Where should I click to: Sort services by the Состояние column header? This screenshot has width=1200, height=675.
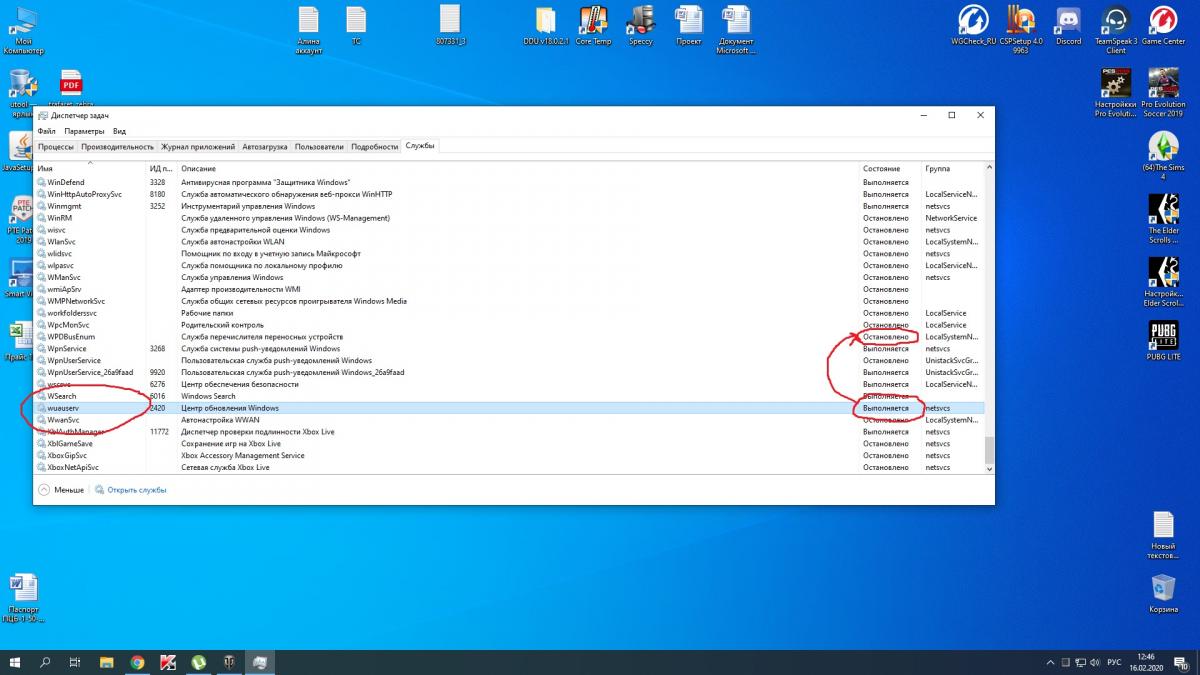[x=882, y=169]
